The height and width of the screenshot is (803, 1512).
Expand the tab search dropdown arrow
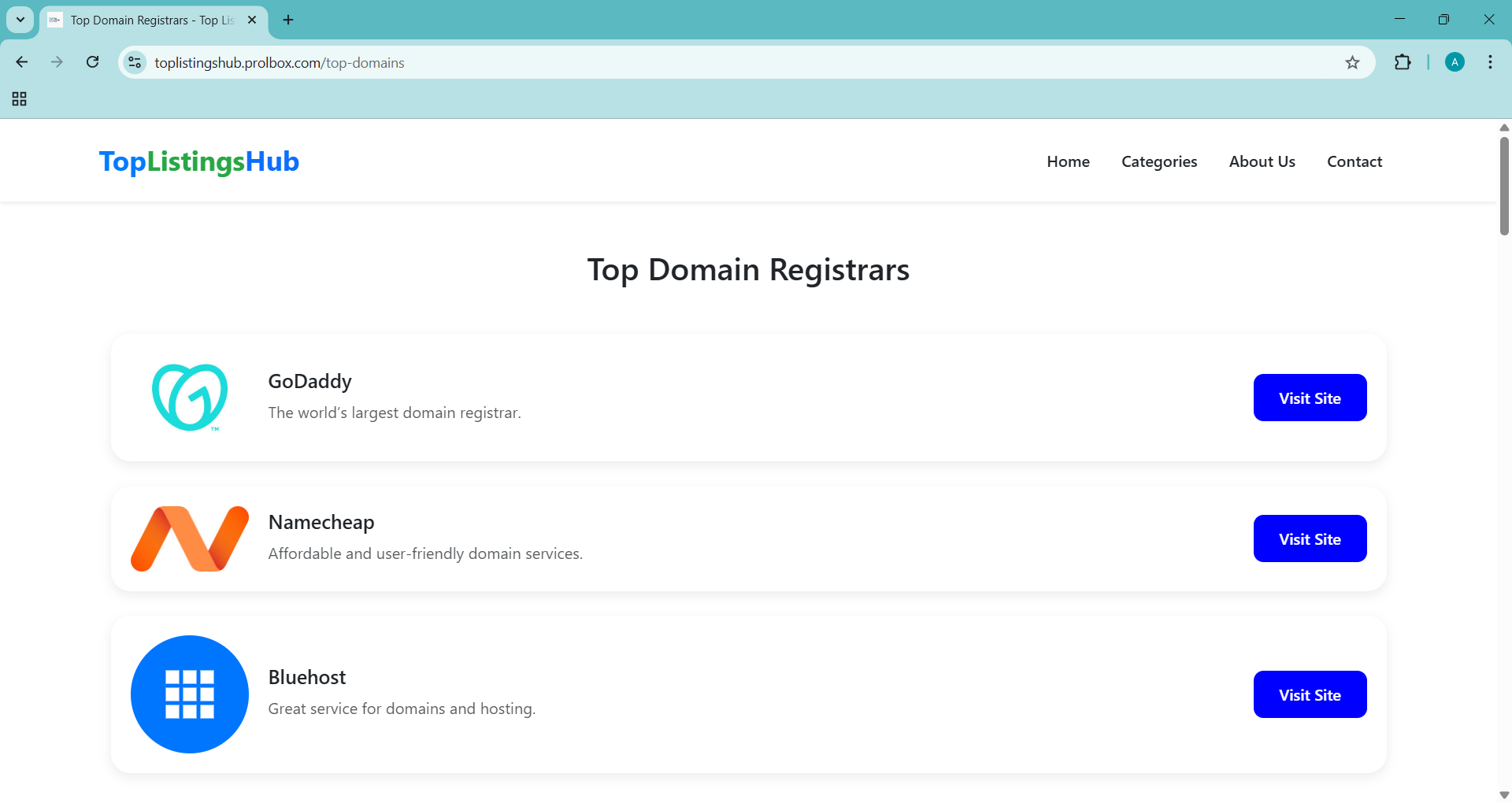point(20,20)
